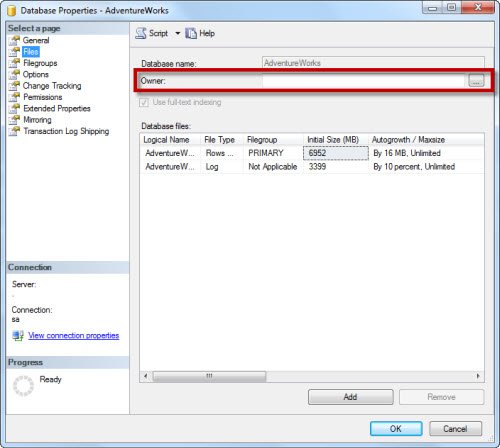
Task: Click the Change Tracking page icon
Action: [x=14, y=86]
